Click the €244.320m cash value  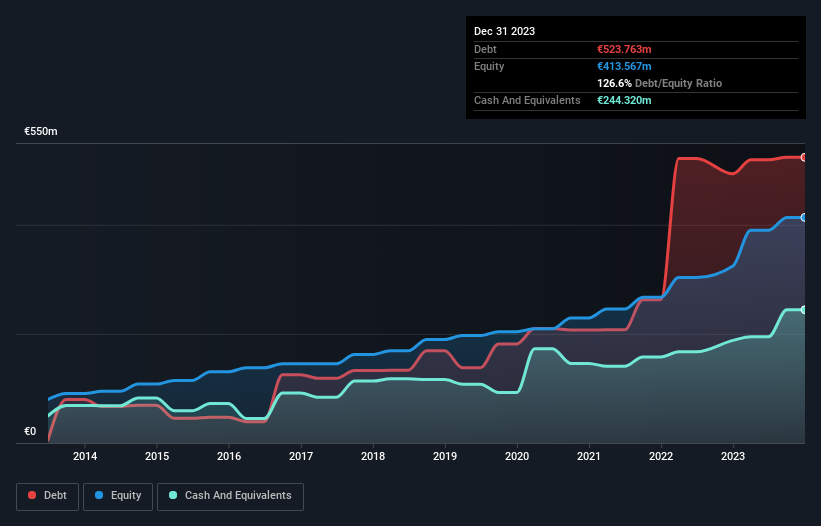pyautogui.click(x=624, y=100)
